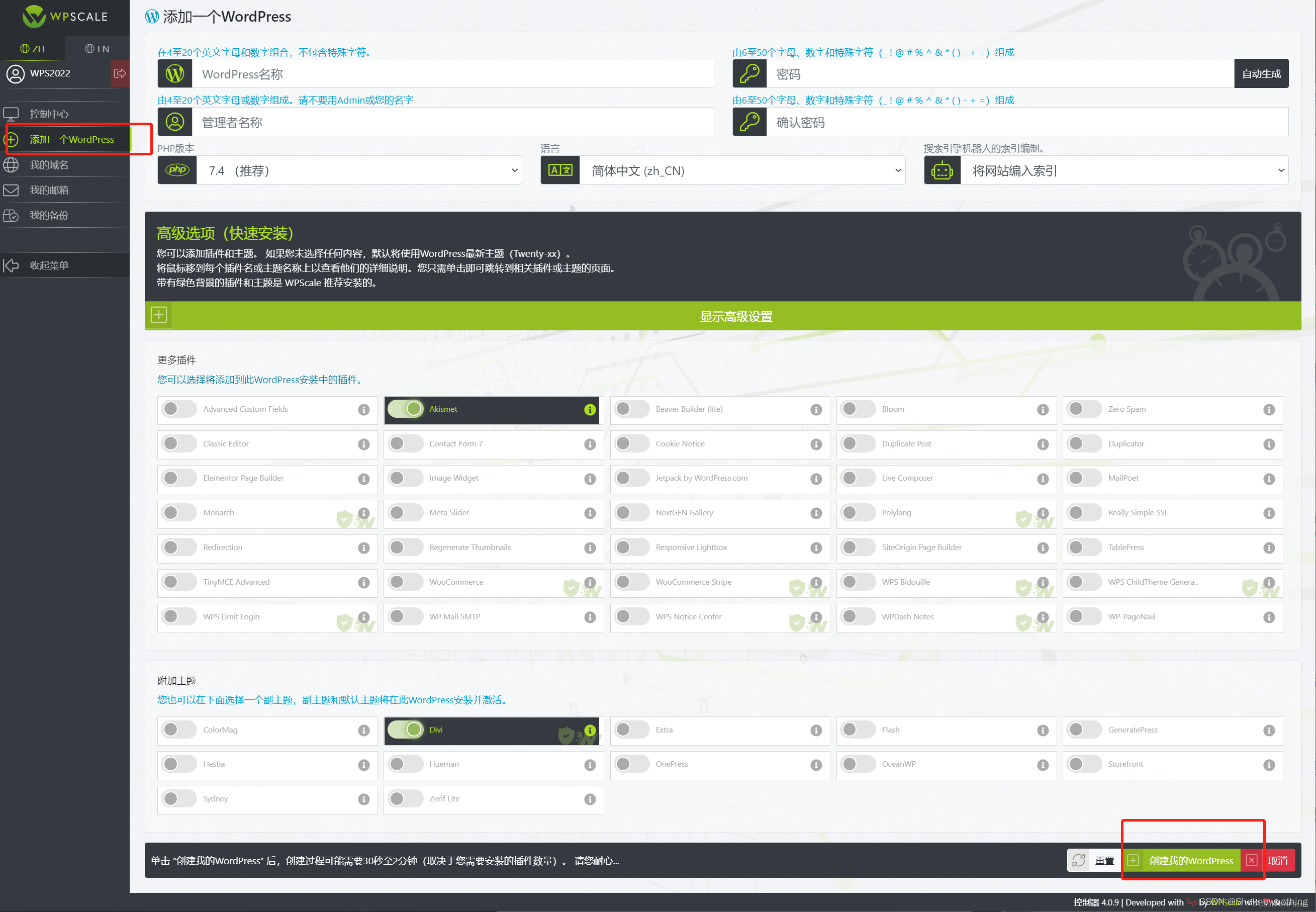
Task: Open the PHP version dropdown
Action: pyautogui.click(x=359, y=170)
